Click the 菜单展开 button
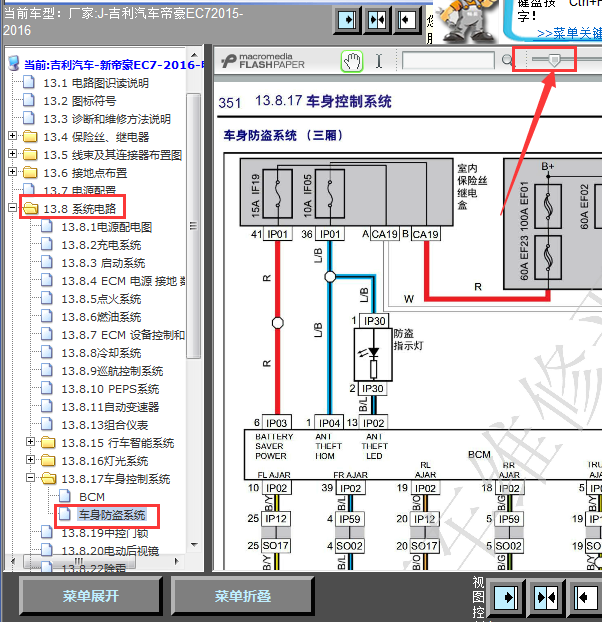 (x=90, y=596)
